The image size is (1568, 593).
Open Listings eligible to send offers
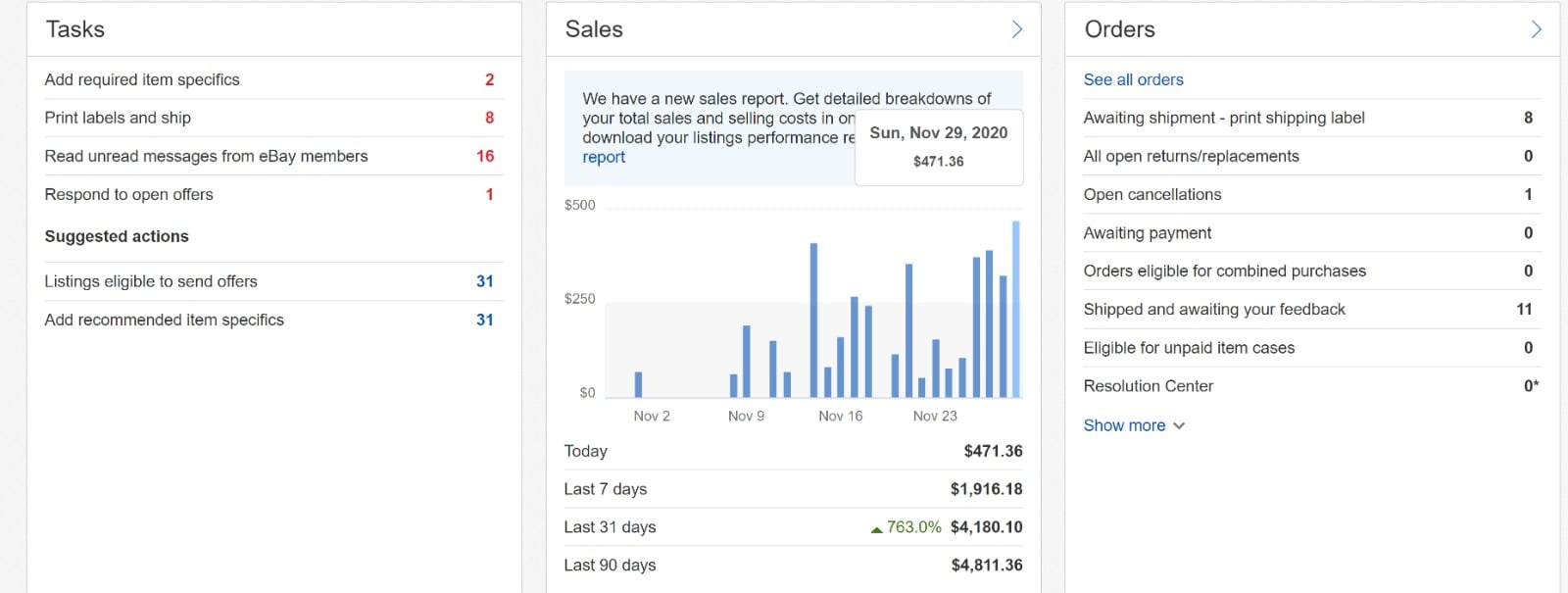point(151,281)
